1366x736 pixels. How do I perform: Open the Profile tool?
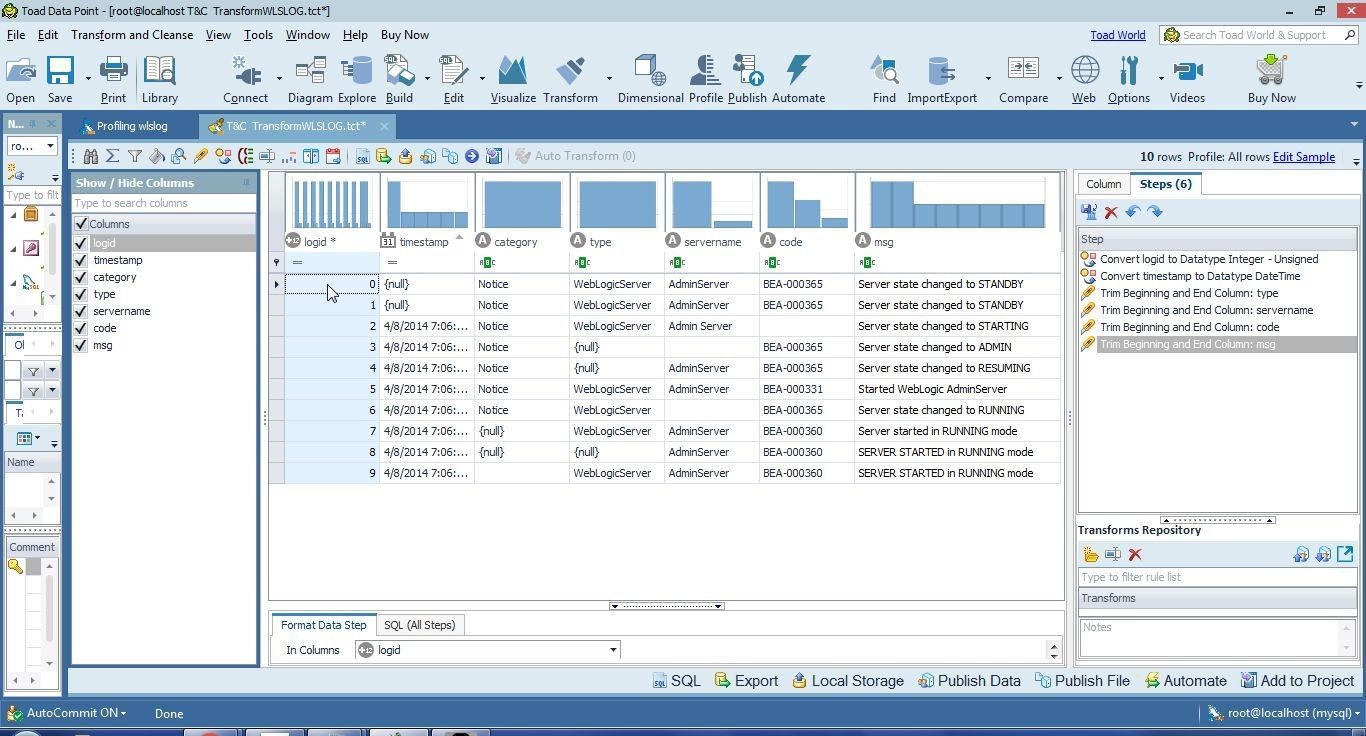point(705,80)
